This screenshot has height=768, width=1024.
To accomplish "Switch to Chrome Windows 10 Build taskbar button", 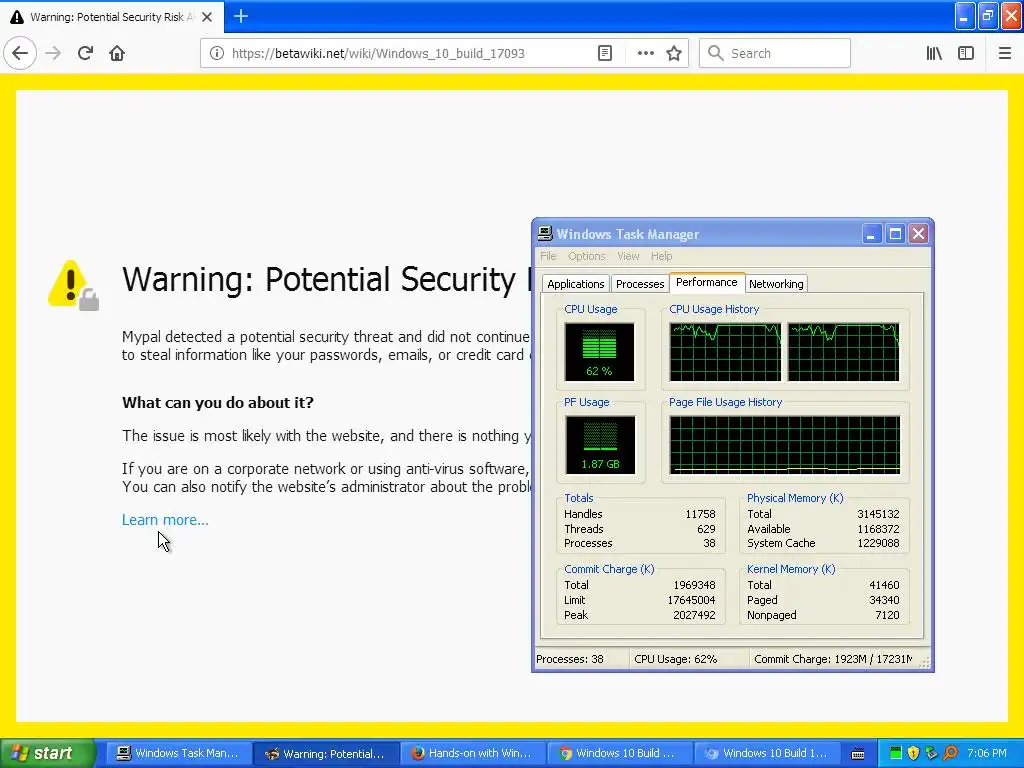I will coord(618,753).
